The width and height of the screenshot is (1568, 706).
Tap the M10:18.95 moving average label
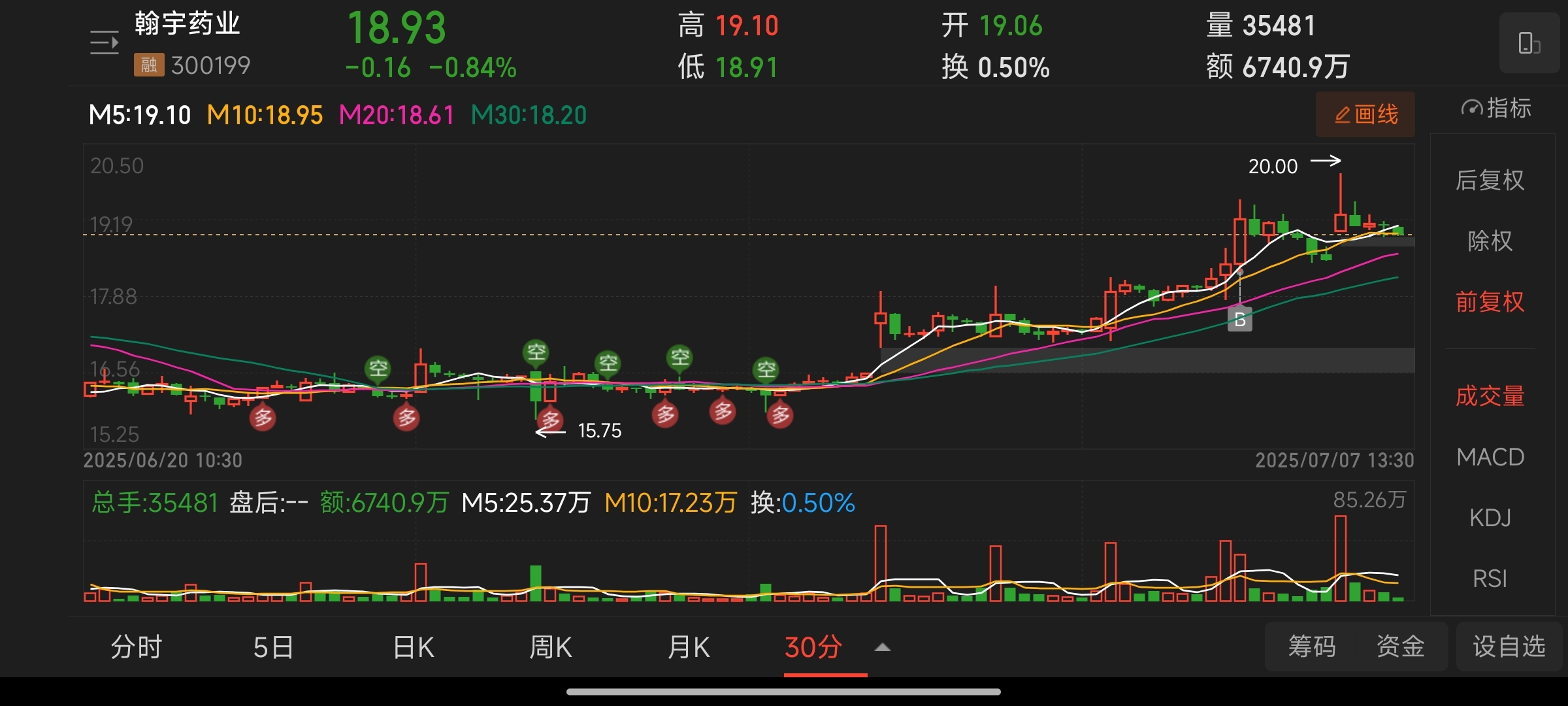click(x=265, y=115)
